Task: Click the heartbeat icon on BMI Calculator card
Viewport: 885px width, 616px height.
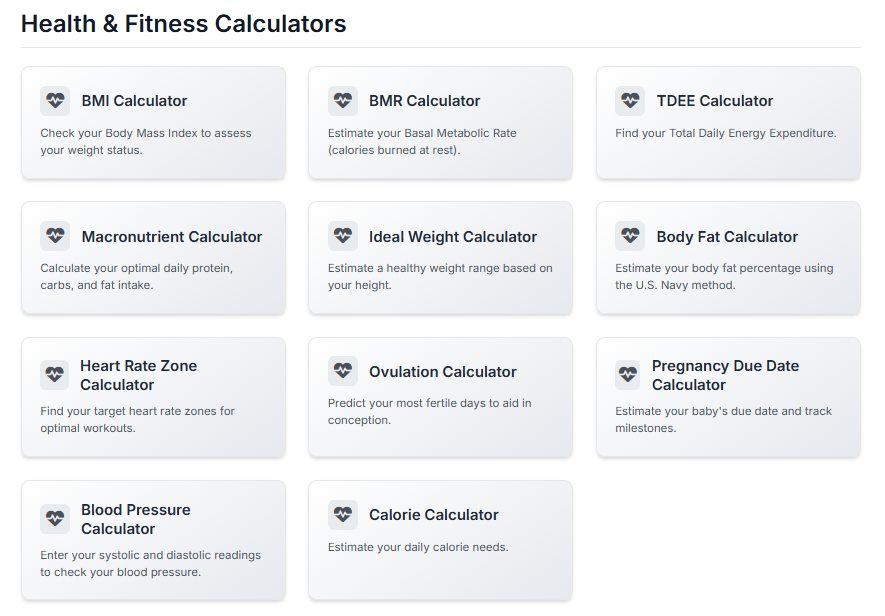Action: click(55, 101)
